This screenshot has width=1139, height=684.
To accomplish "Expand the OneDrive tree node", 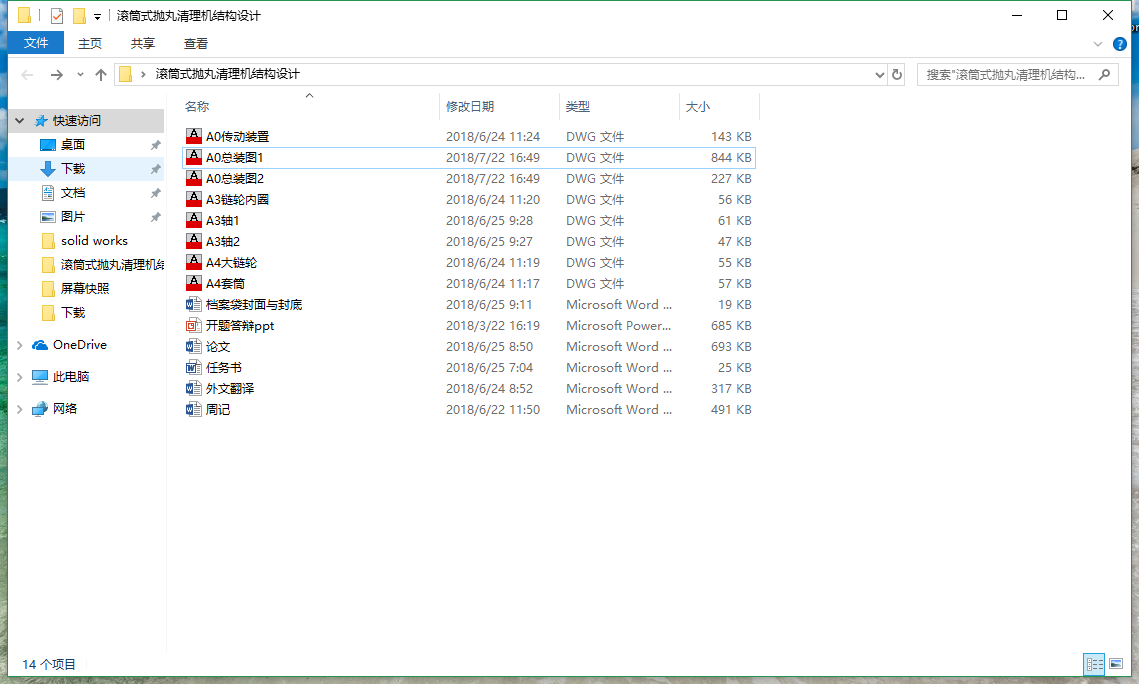I will (20, 345).
